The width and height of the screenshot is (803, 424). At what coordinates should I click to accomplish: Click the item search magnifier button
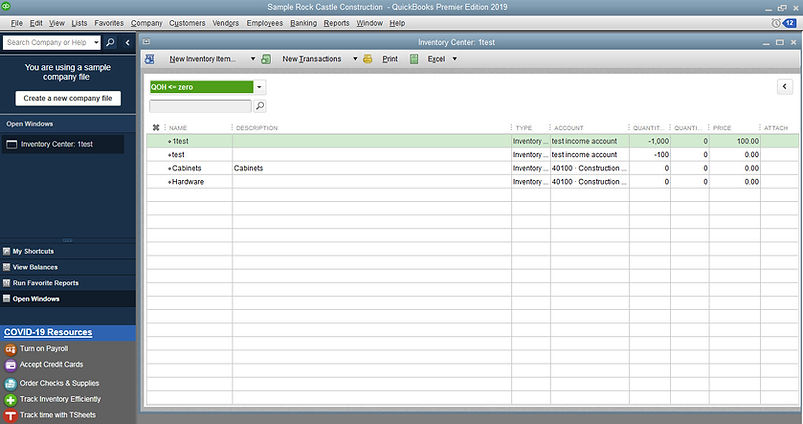260,106
